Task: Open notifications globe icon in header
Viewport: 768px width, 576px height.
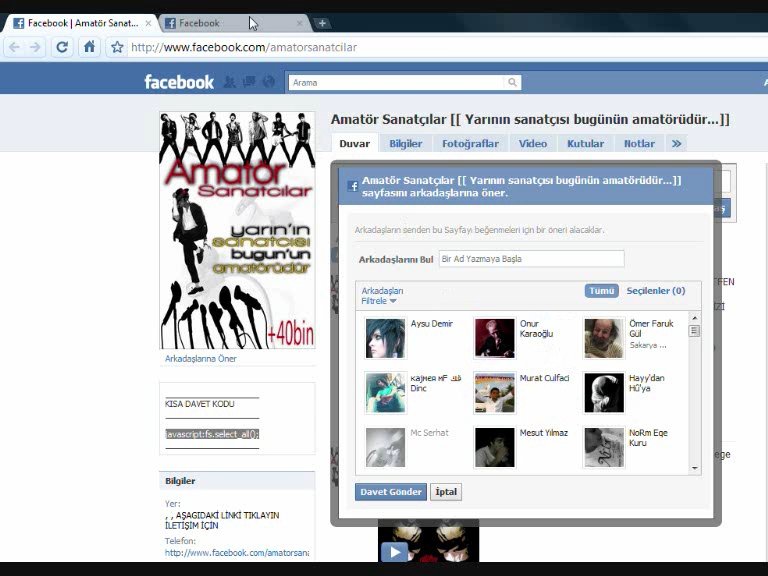Action: click(x=268, y=82)
